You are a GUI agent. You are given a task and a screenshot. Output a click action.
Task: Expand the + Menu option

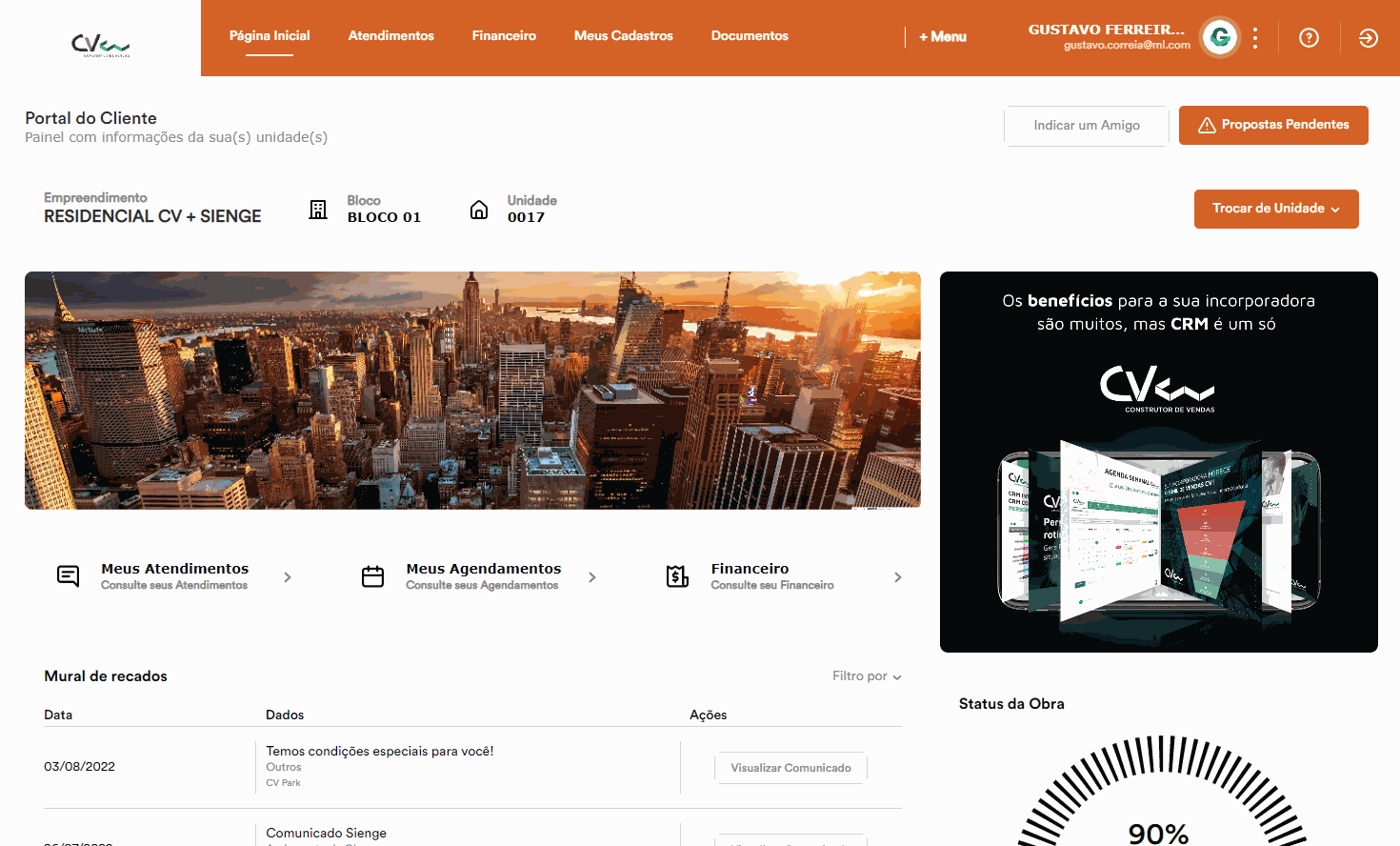[x=943, y=36]
